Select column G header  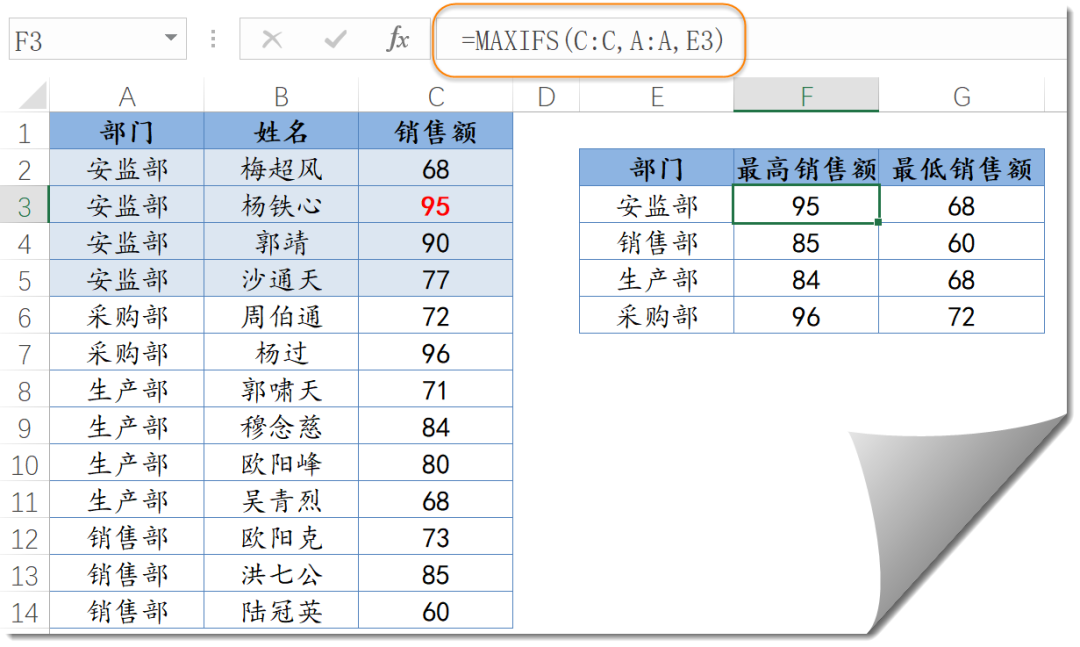coord(962,96)
